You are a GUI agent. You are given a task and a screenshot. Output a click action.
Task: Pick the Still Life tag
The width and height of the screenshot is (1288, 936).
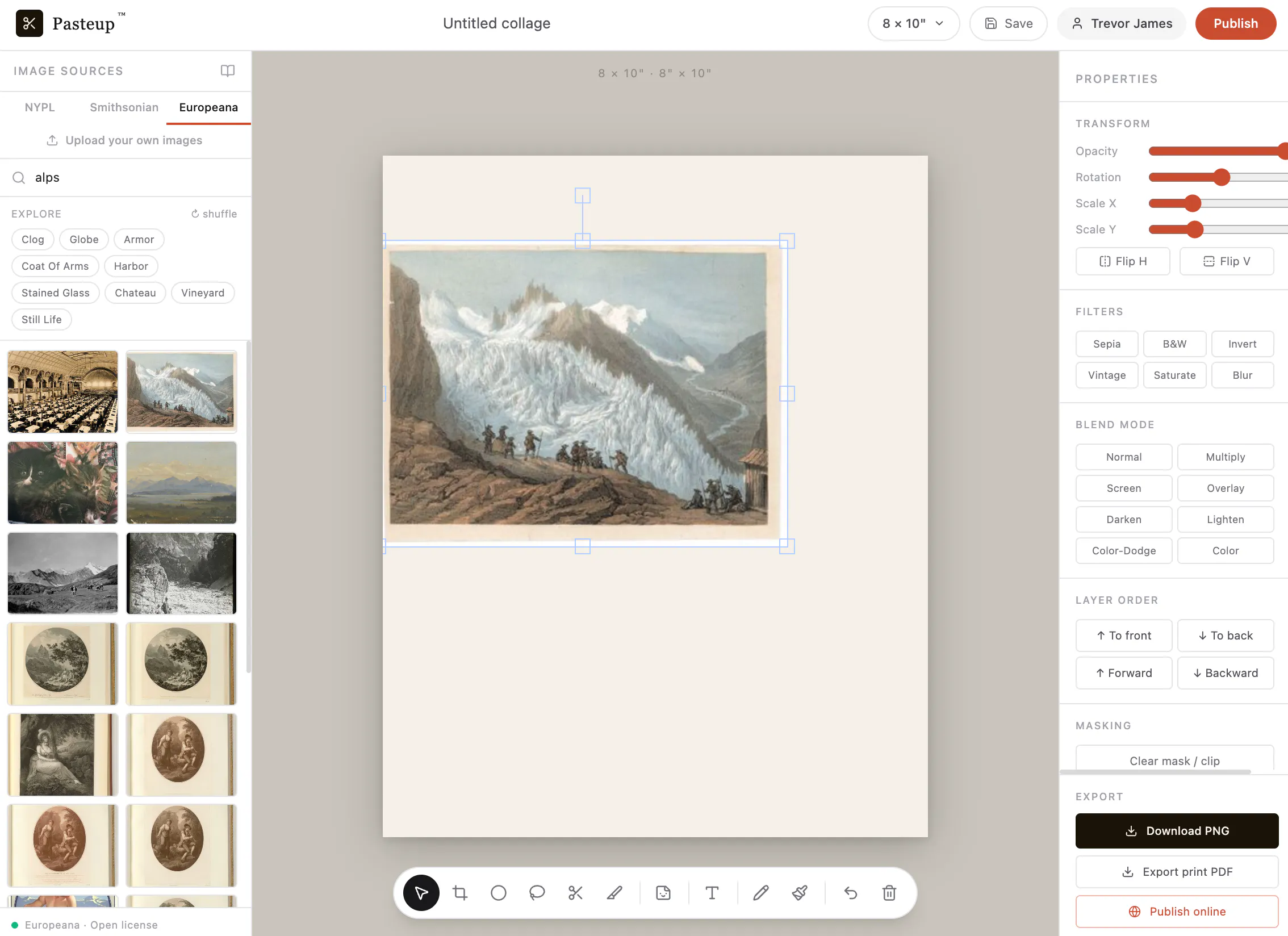click(x=41, y=320)
